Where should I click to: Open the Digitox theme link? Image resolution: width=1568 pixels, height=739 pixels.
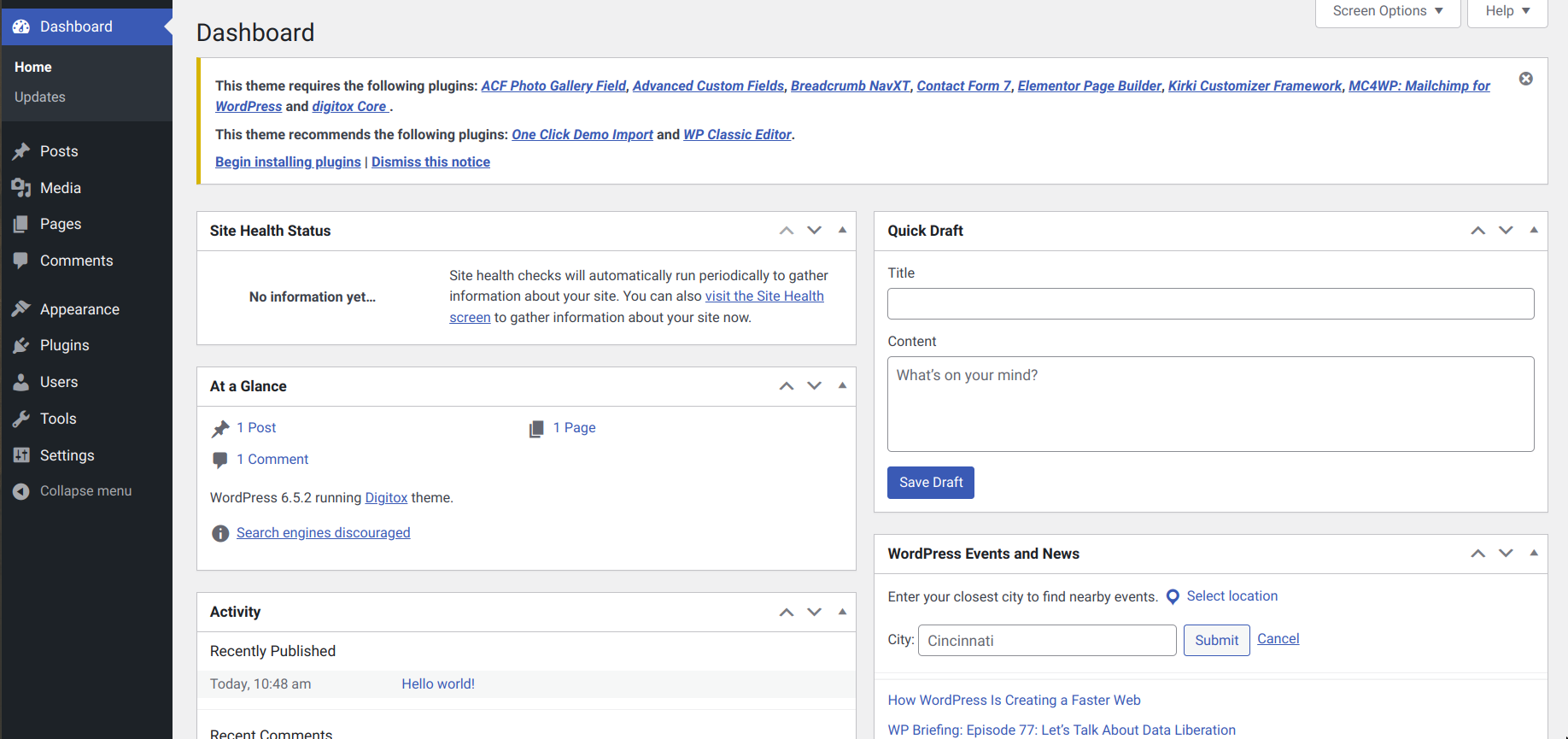386,498
